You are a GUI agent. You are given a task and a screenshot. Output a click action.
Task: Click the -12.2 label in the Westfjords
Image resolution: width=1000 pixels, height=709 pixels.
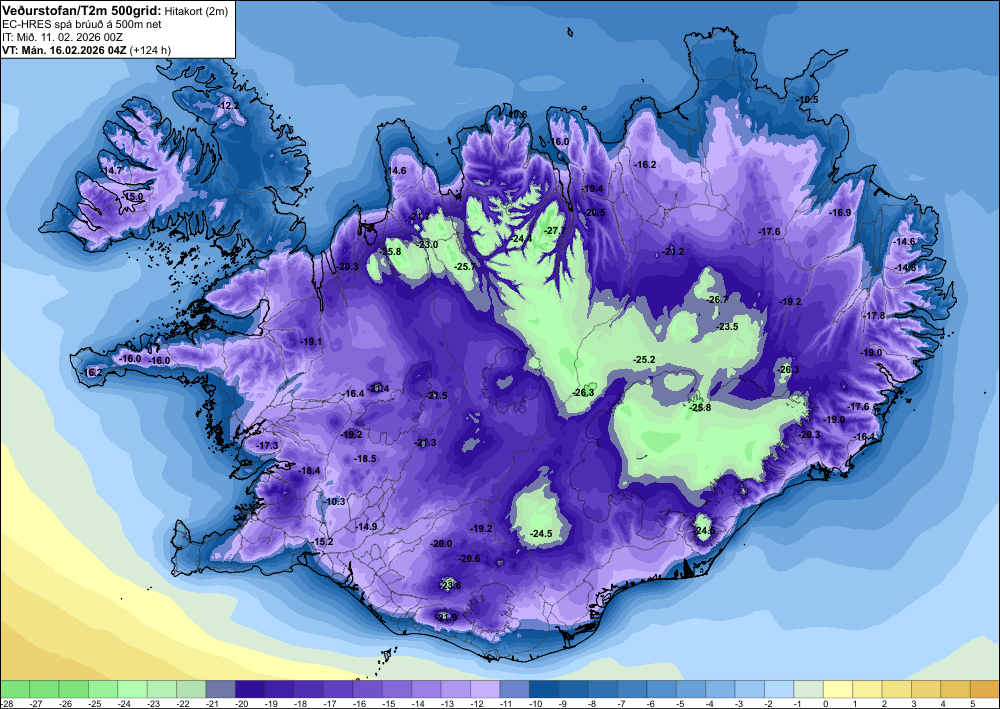click(228, 105)
